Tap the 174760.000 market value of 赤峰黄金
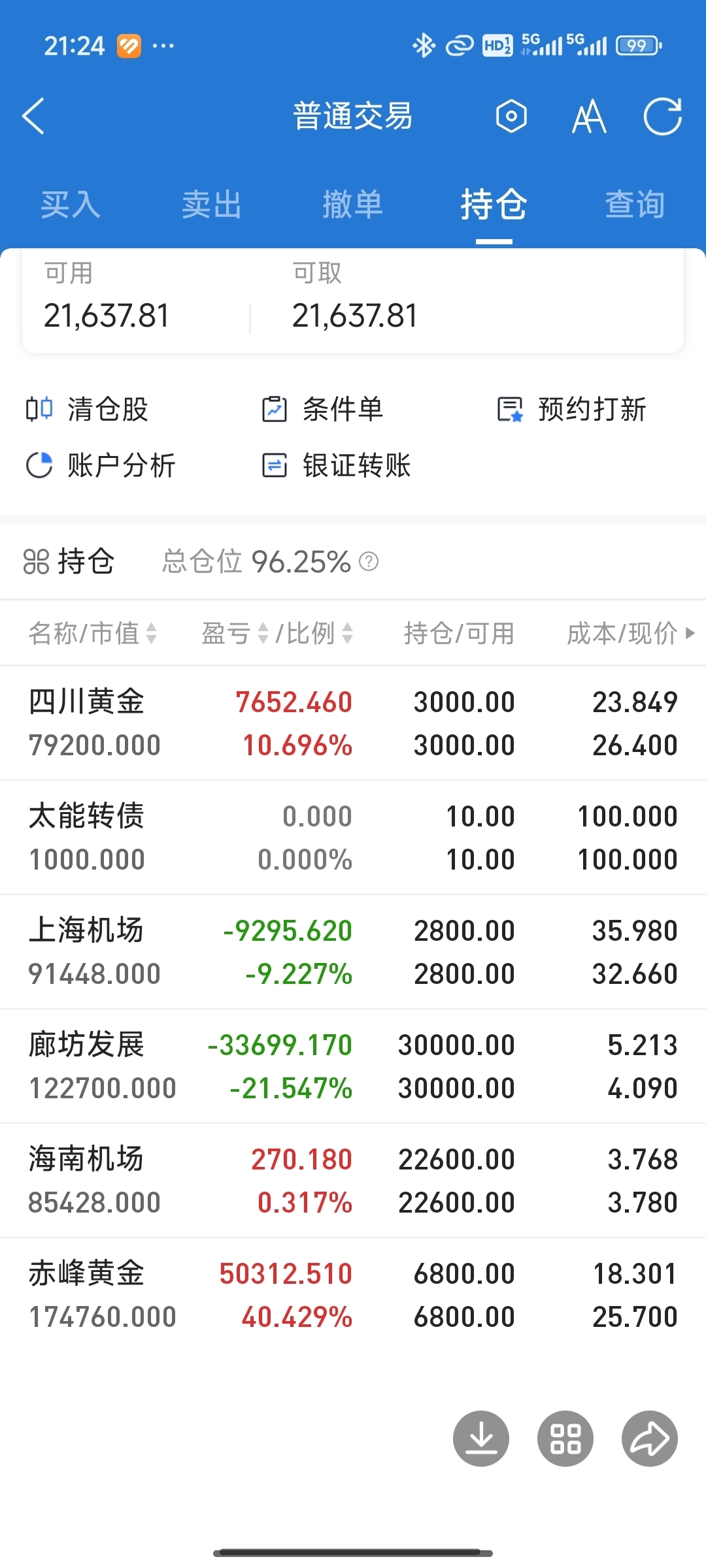This screenshot has height=1568, width=706. click(x=103, y=1317)
